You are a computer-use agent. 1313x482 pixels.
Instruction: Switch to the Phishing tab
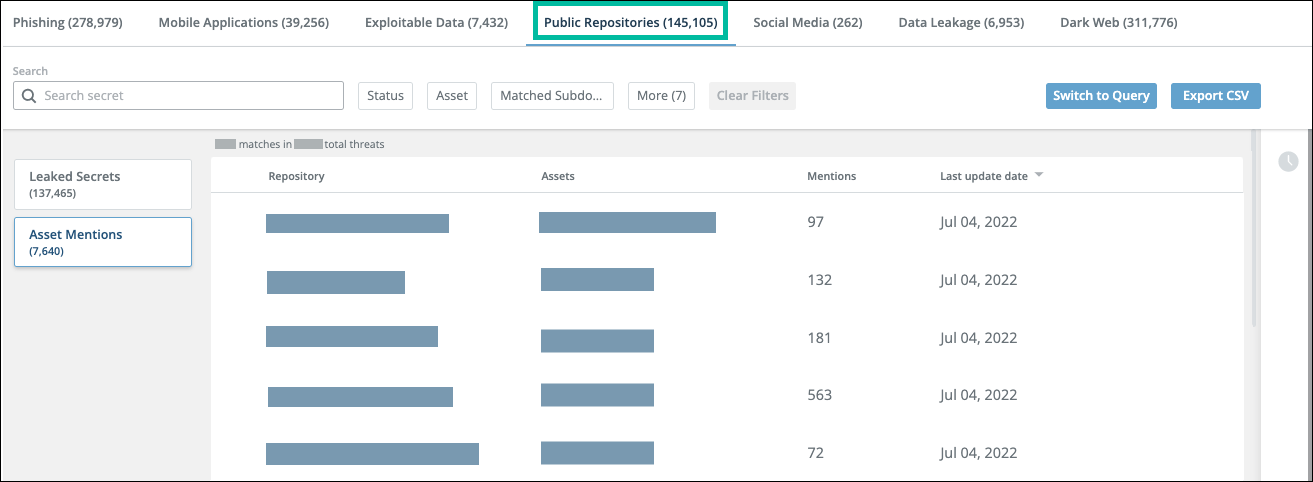pyautogui.click(x=68, y=22)
